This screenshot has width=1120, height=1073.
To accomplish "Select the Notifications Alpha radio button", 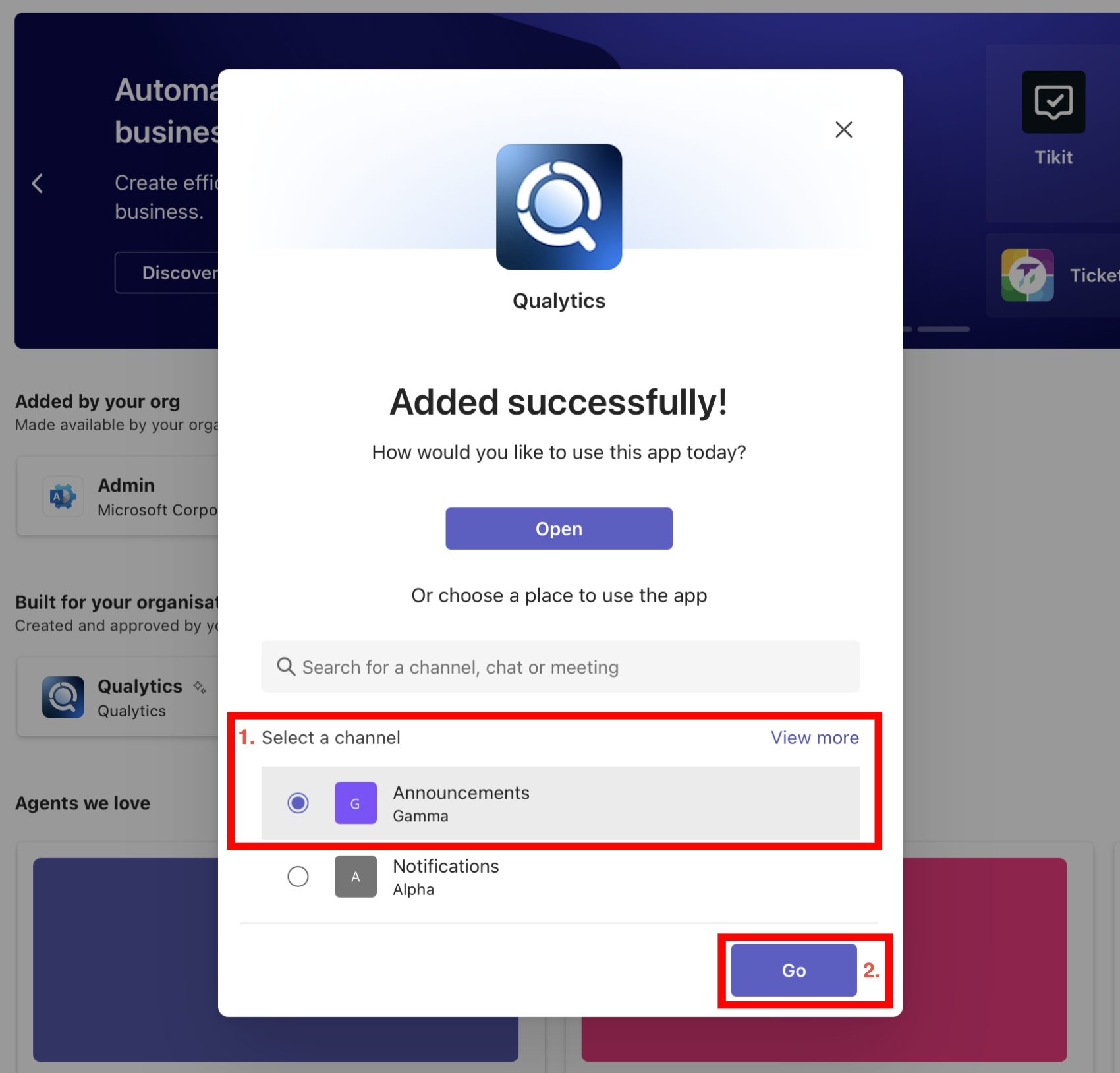I will 298,877.
